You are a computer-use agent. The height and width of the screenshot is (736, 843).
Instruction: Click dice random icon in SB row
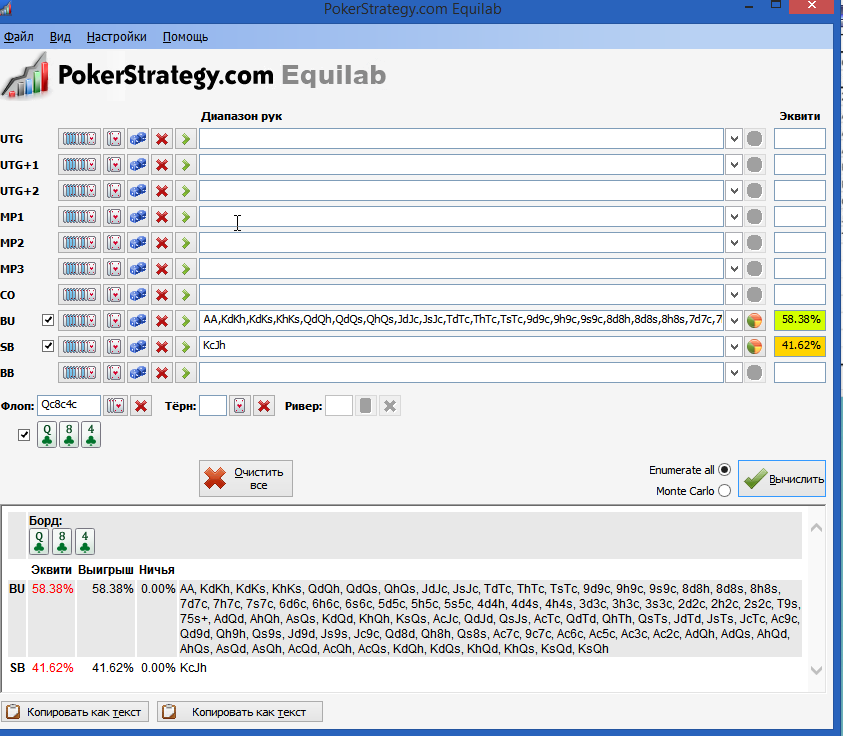tap(138, 347)
